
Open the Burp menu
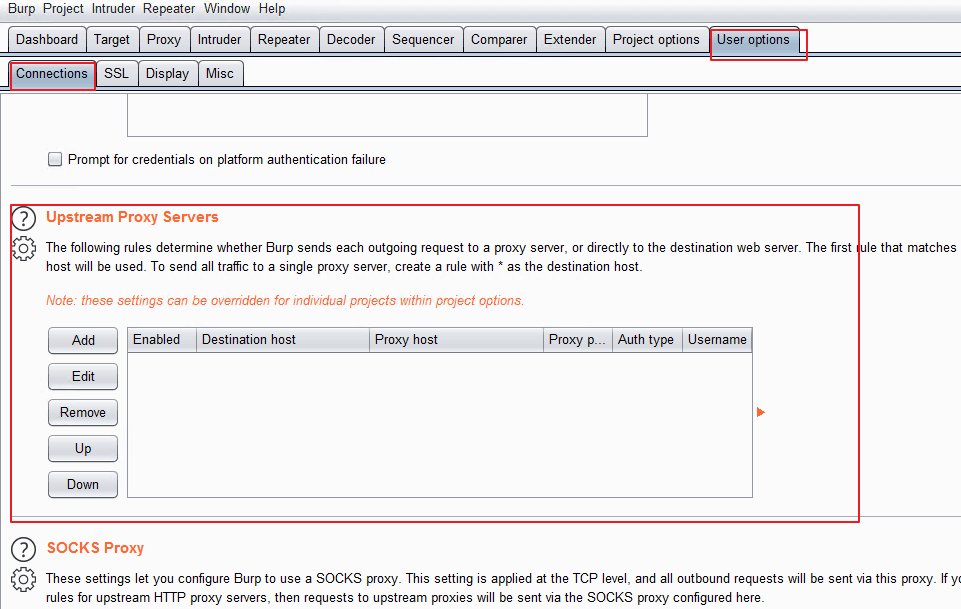tap(21, 9)
